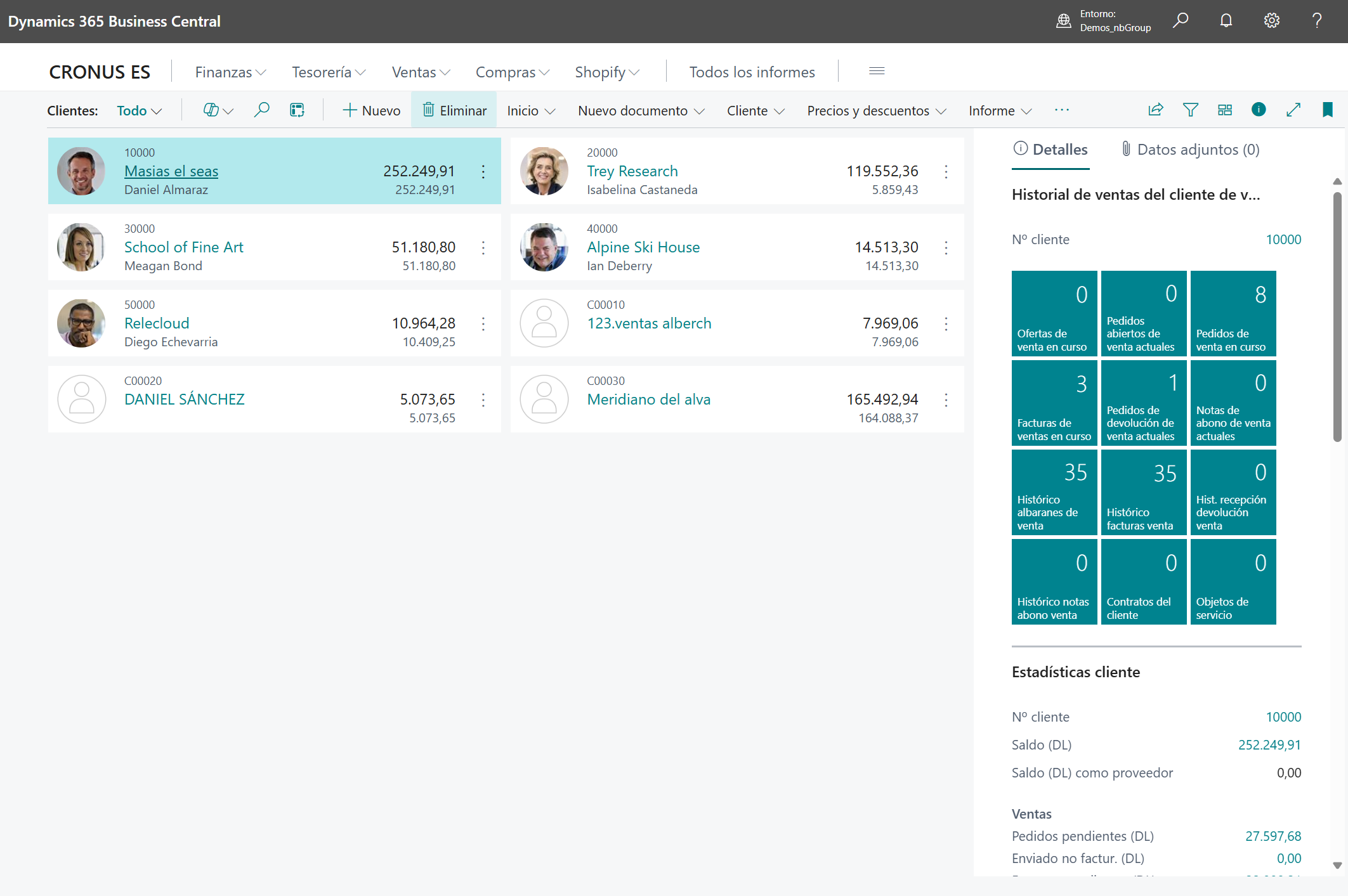
Task: Click the bookmark icon
Action: click(1327, 110)
